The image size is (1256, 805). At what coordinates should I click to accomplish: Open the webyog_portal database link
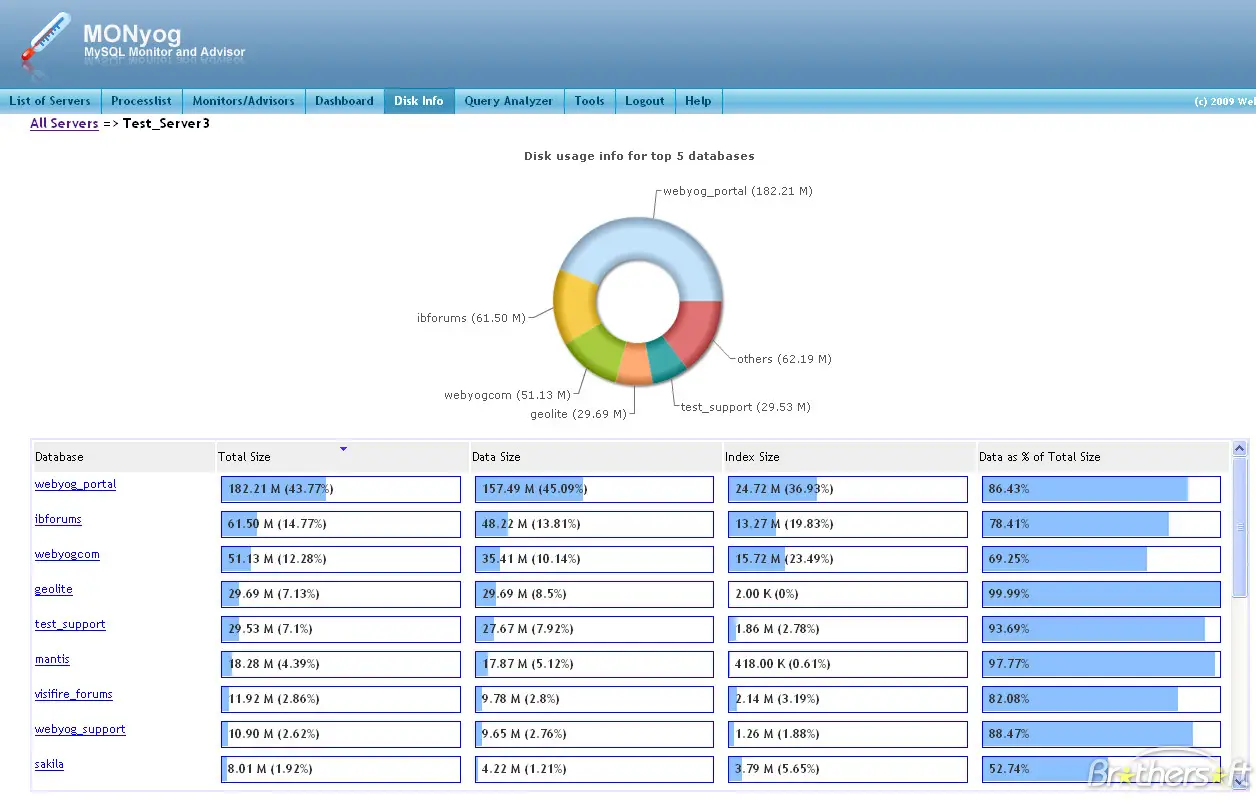point(75,484)
